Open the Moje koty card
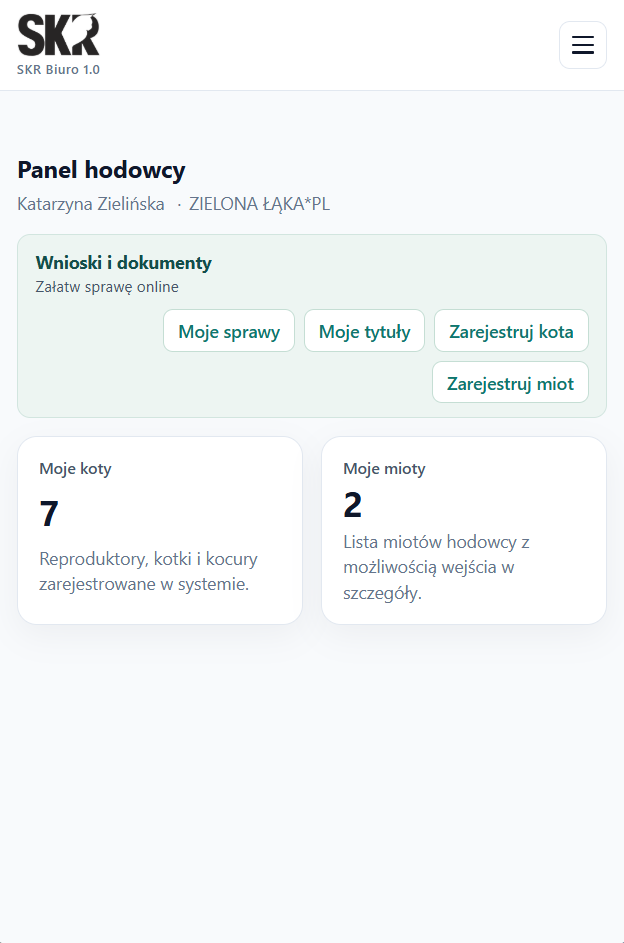 (160, 529)
